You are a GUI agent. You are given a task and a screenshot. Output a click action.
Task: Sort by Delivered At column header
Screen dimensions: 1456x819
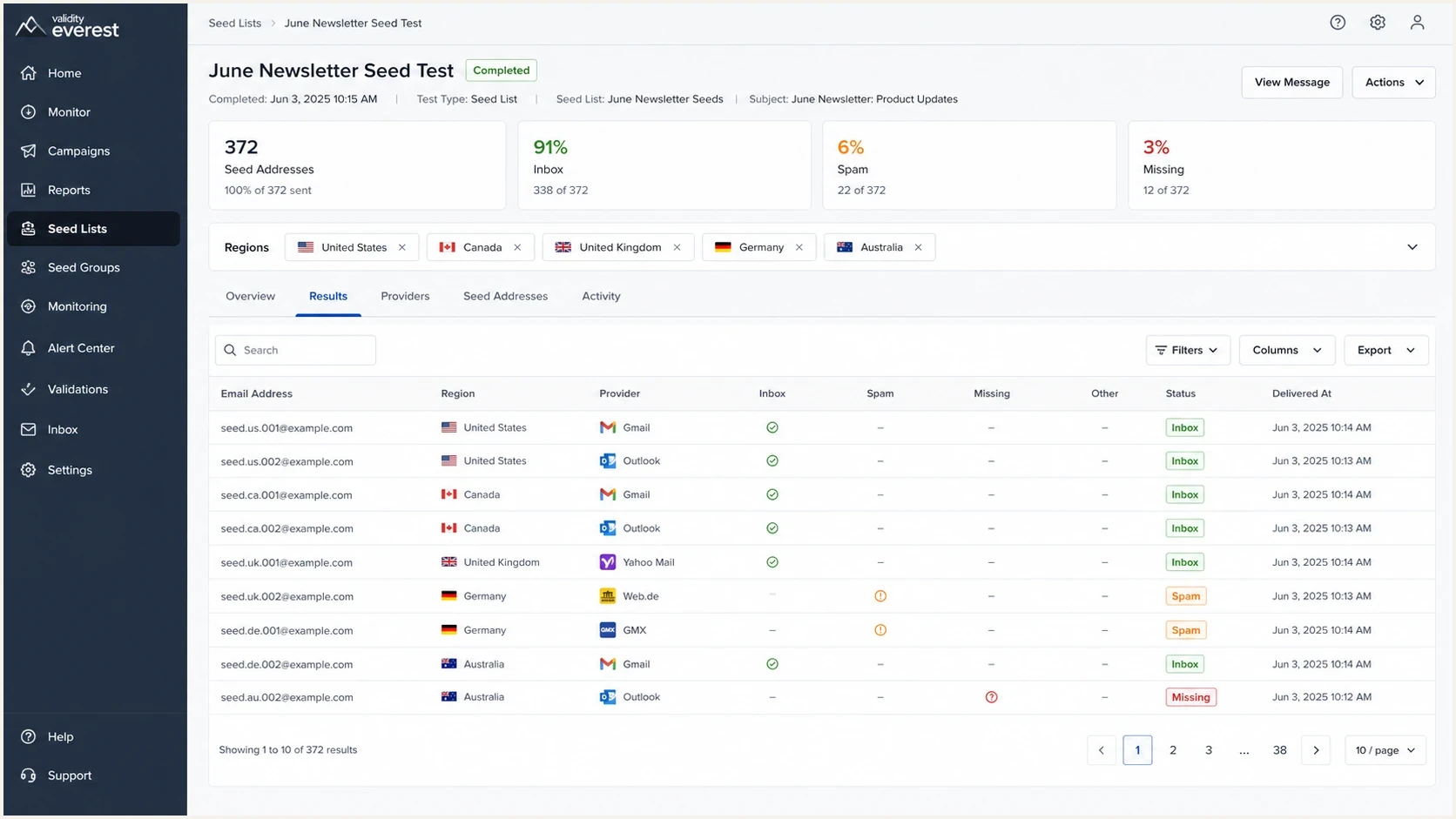tap(1302, 393)
